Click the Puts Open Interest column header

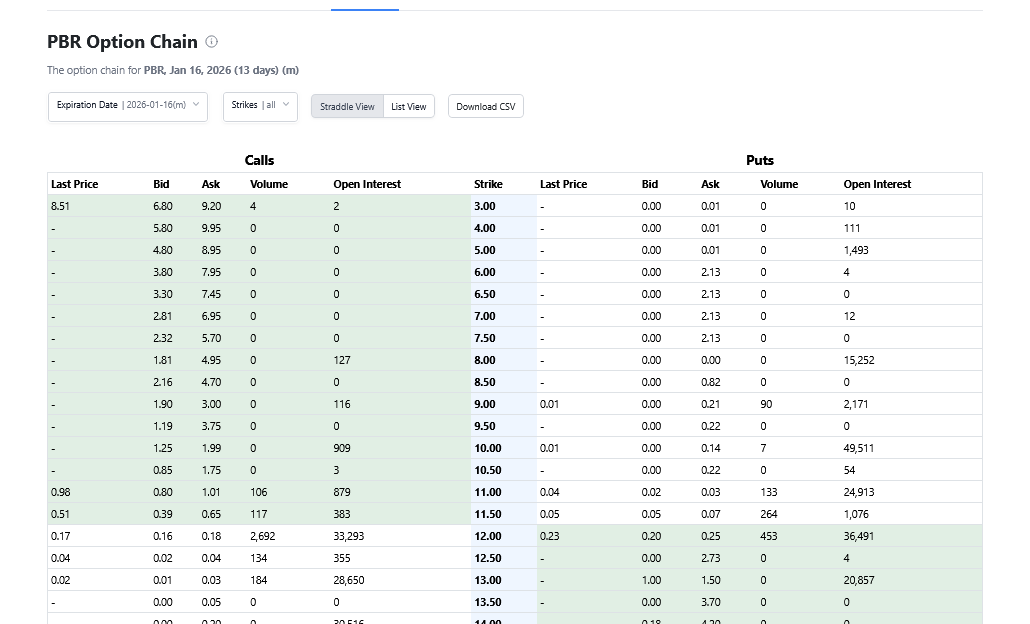coord(877,184)
